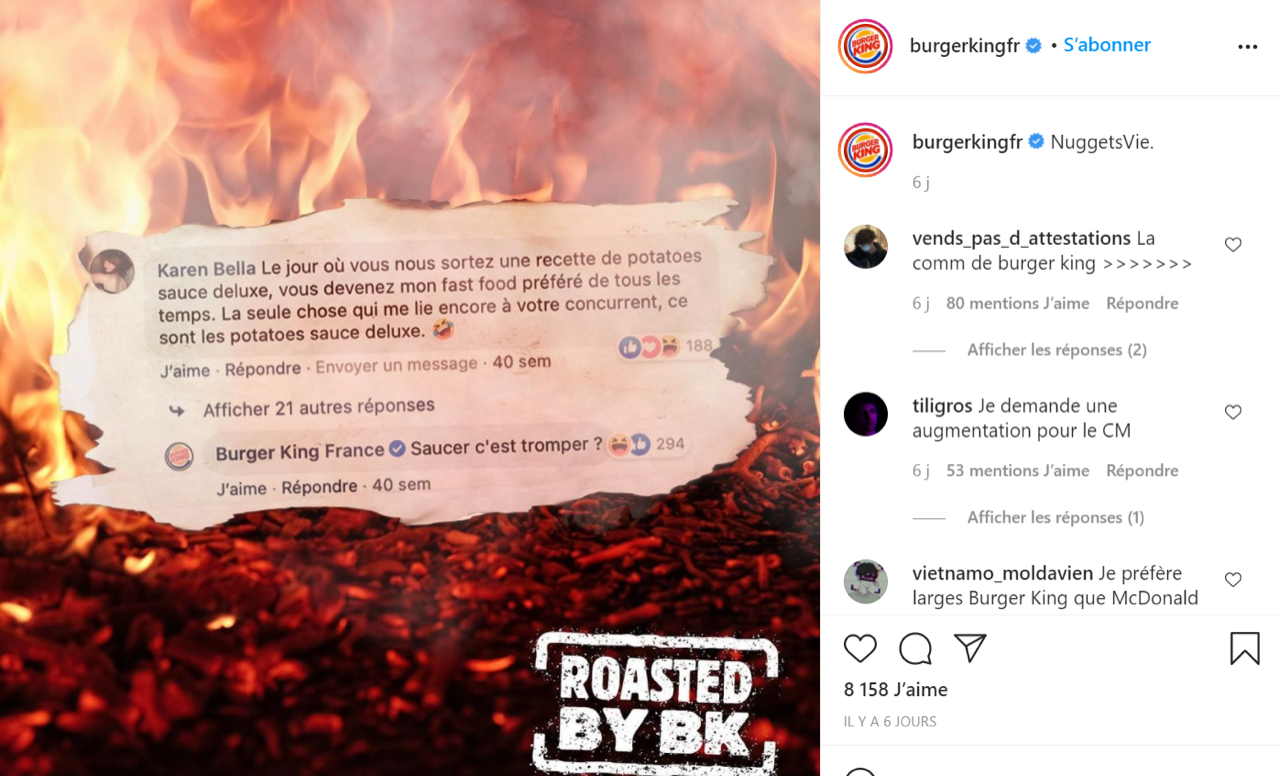
Task: Open the three-dot more options menu
Action: click(x=1247, y=47)
